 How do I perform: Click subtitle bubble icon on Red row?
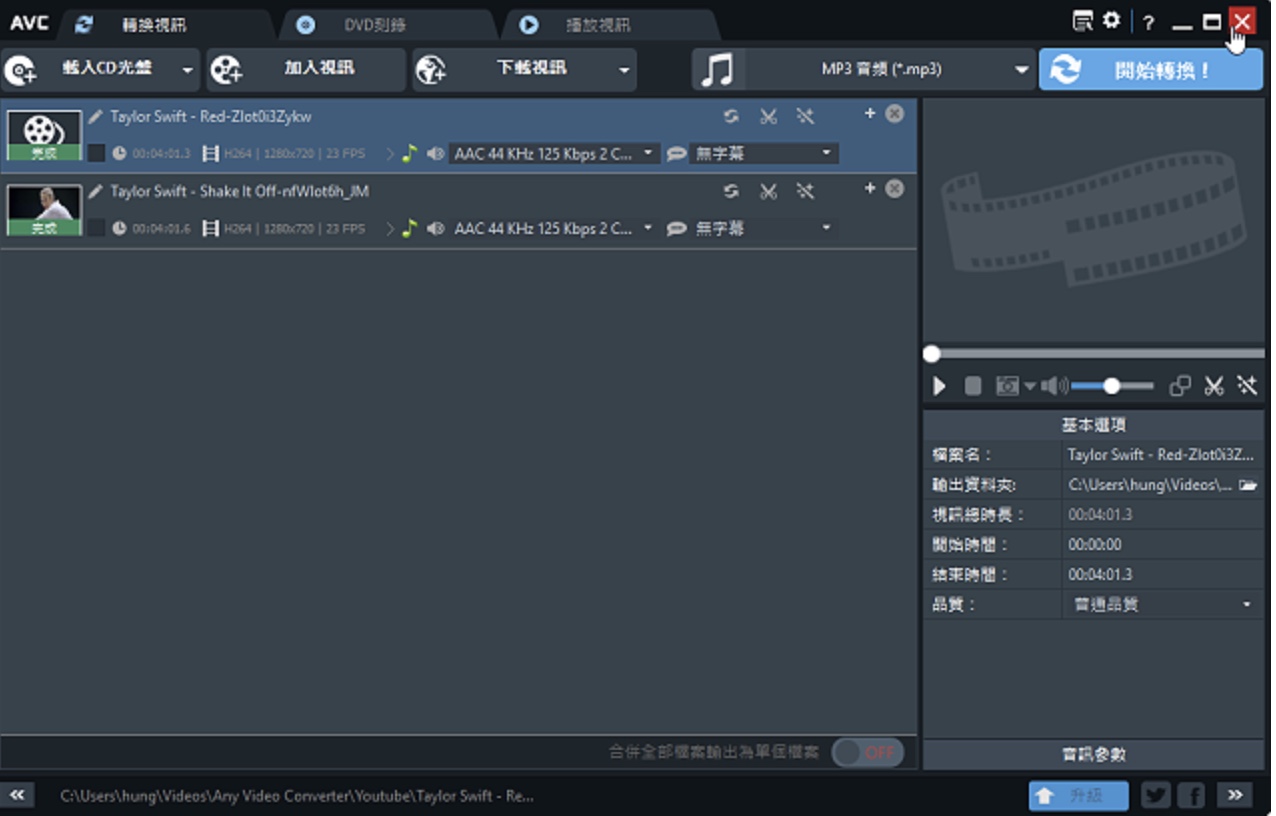click(677, 154)
